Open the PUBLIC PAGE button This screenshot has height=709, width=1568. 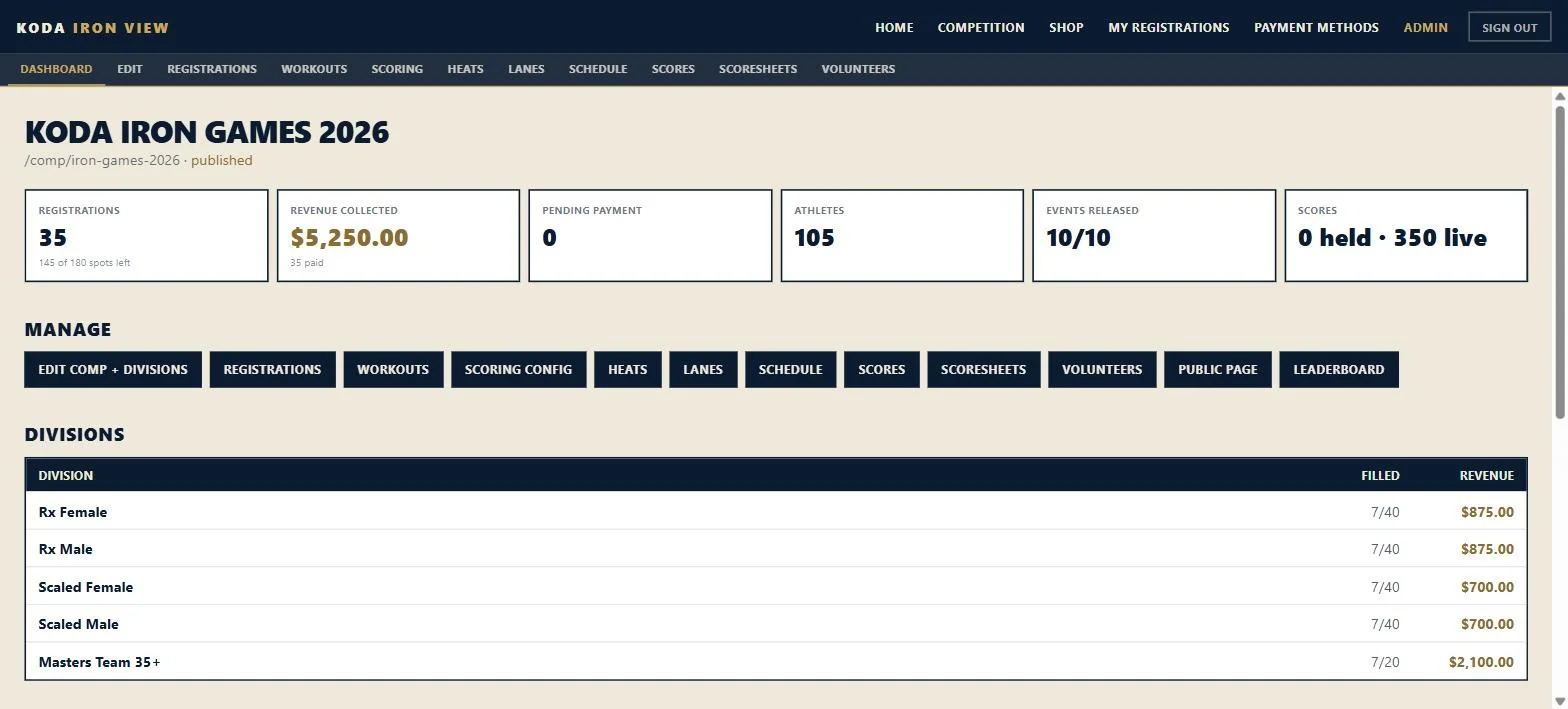[x=1217, y=369]
